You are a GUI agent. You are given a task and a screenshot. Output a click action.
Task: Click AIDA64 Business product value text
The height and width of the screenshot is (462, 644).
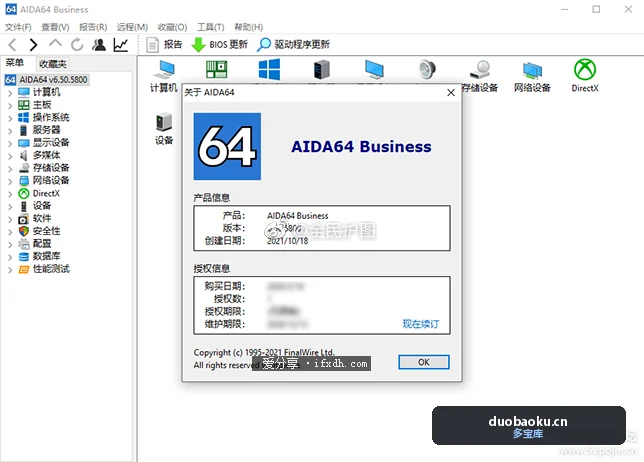(x=298, y=216)
